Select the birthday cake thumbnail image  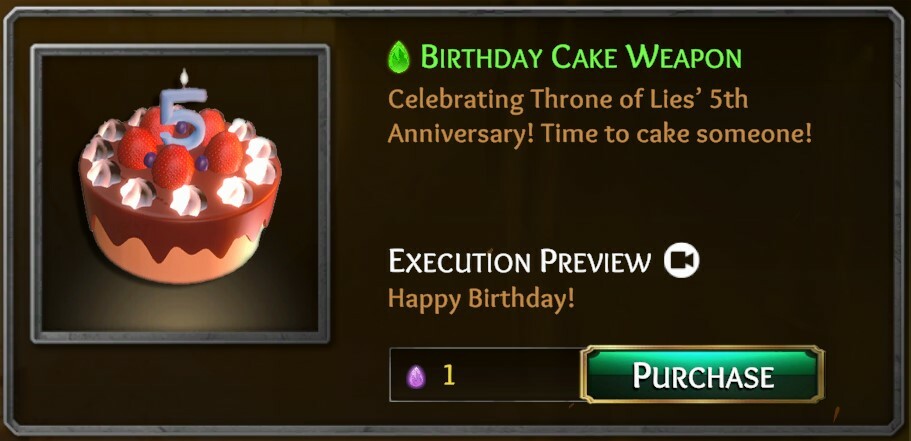180,193
